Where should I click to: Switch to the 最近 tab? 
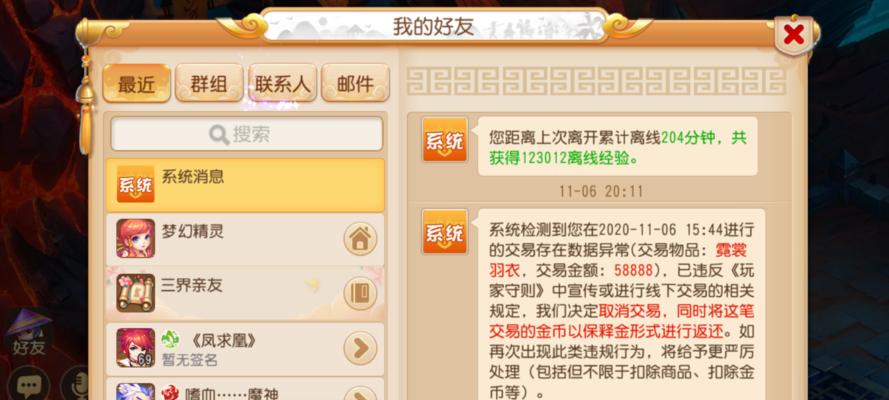[137, 83]
